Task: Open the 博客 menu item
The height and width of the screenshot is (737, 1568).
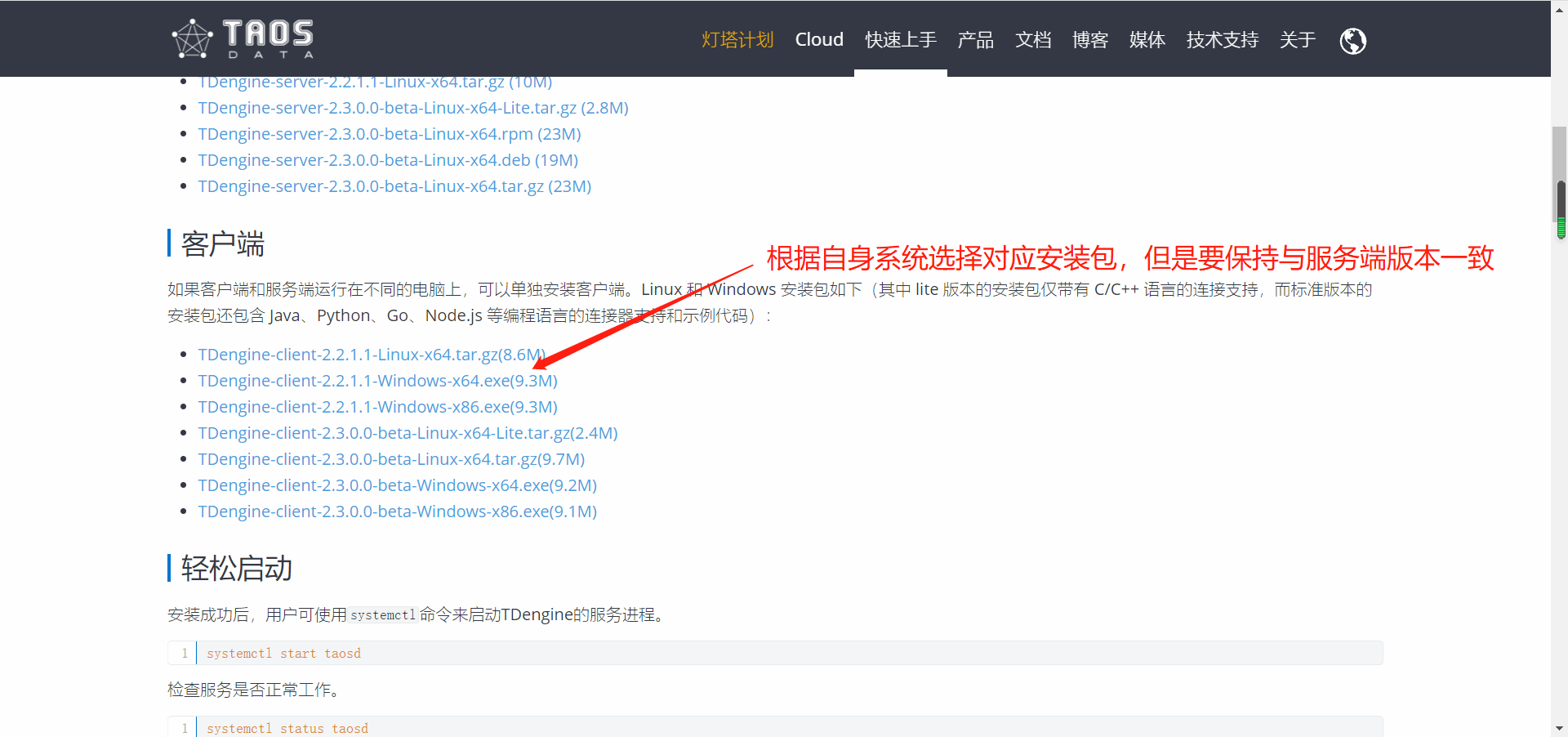Action: [1090, 40]
